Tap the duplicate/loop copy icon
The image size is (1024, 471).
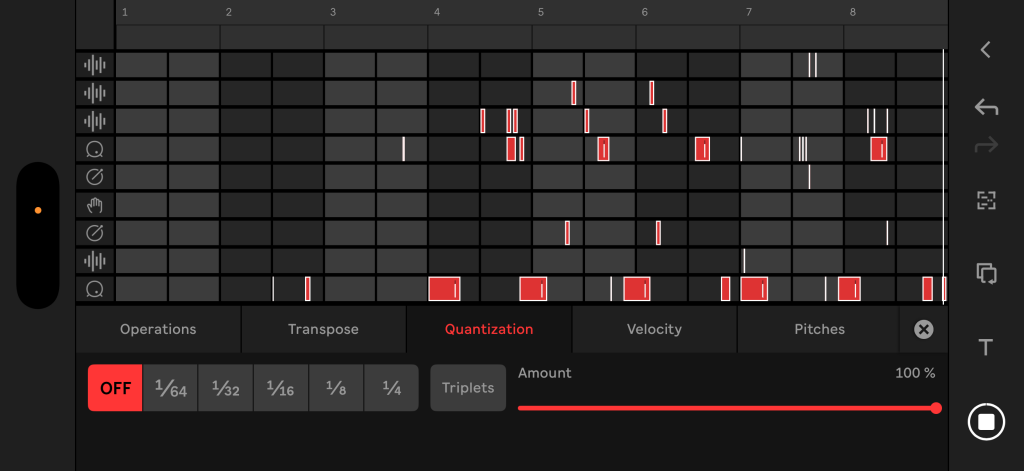986,273
